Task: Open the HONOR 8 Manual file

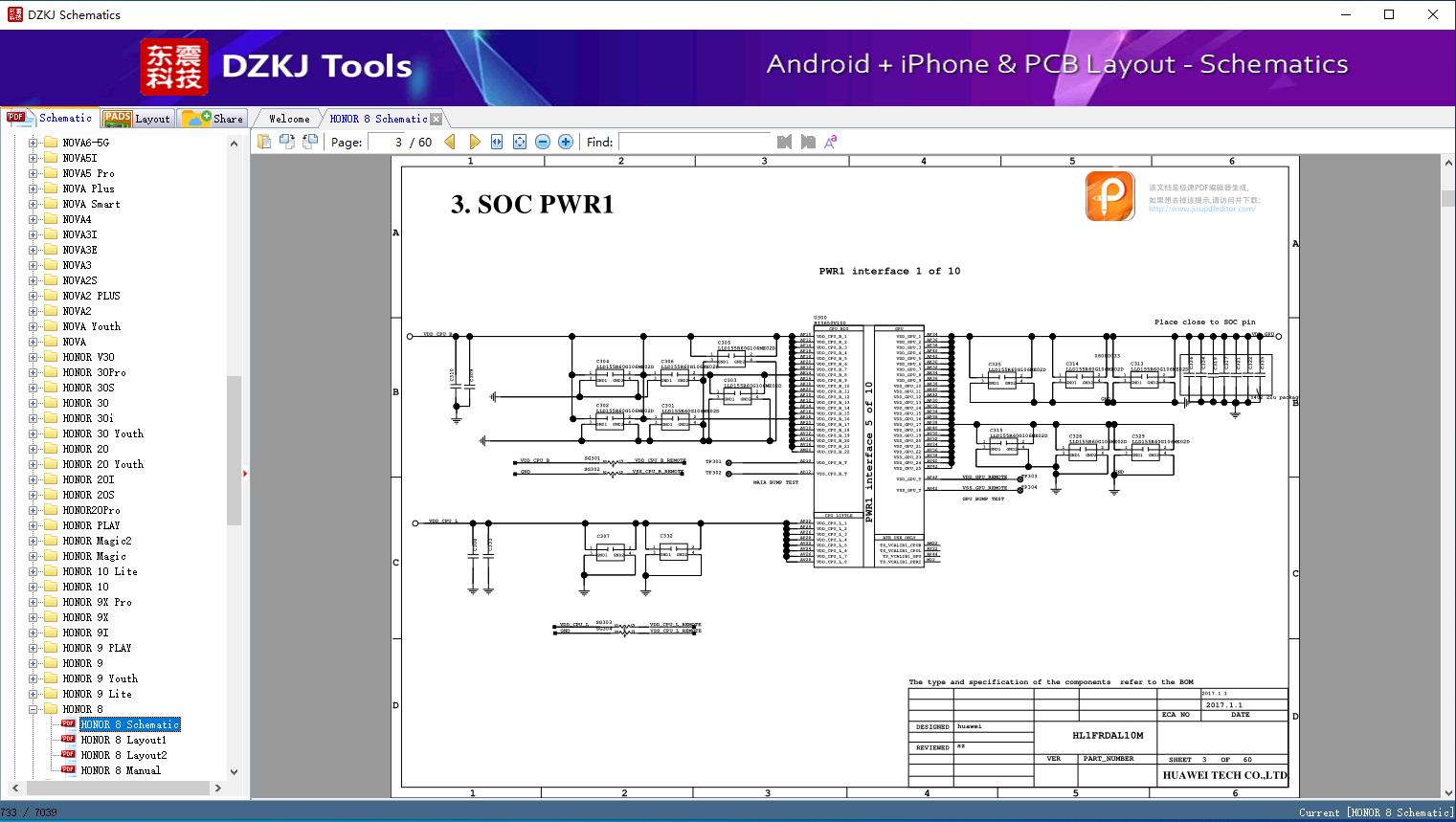Action: (x=121, y=770)
